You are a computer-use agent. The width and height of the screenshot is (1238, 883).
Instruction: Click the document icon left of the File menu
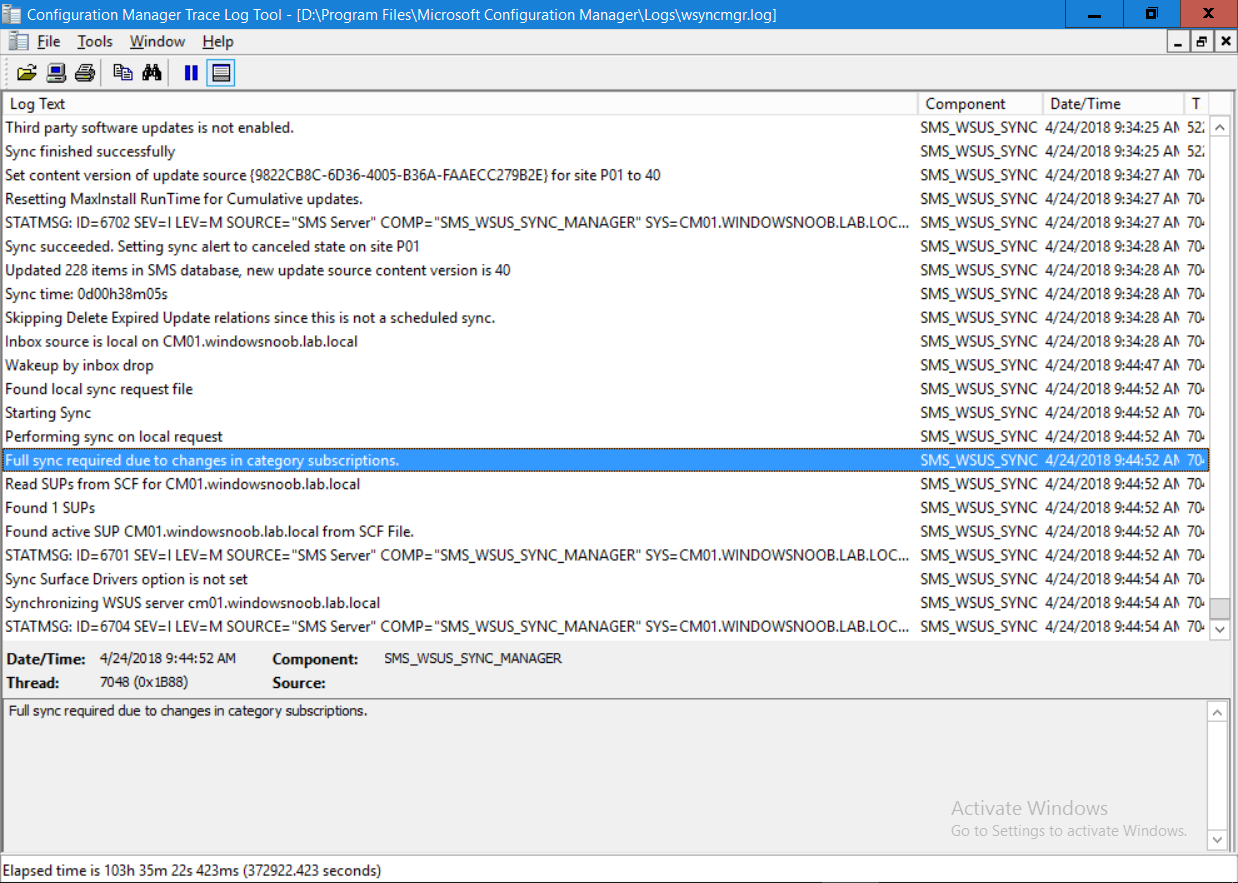click(x=17, y=41)
